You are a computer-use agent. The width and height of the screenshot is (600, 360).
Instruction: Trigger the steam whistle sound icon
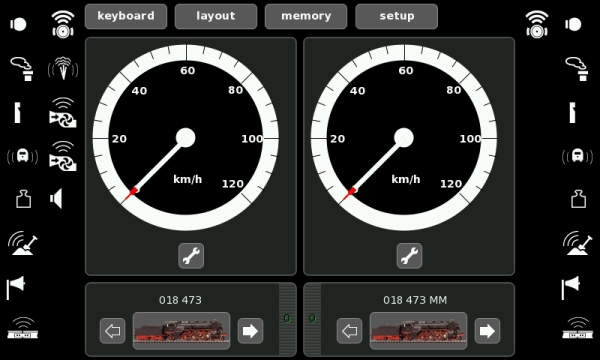63,68
